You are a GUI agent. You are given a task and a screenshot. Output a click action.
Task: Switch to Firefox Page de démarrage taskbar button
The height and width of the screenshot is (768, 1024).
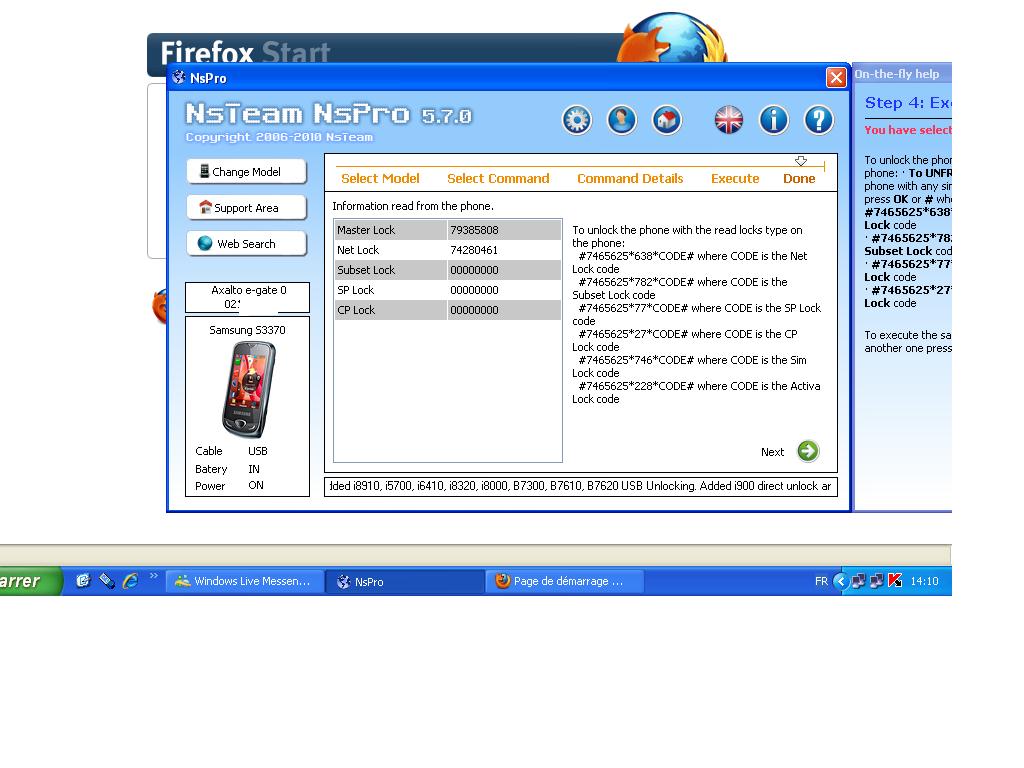[565, 581]
